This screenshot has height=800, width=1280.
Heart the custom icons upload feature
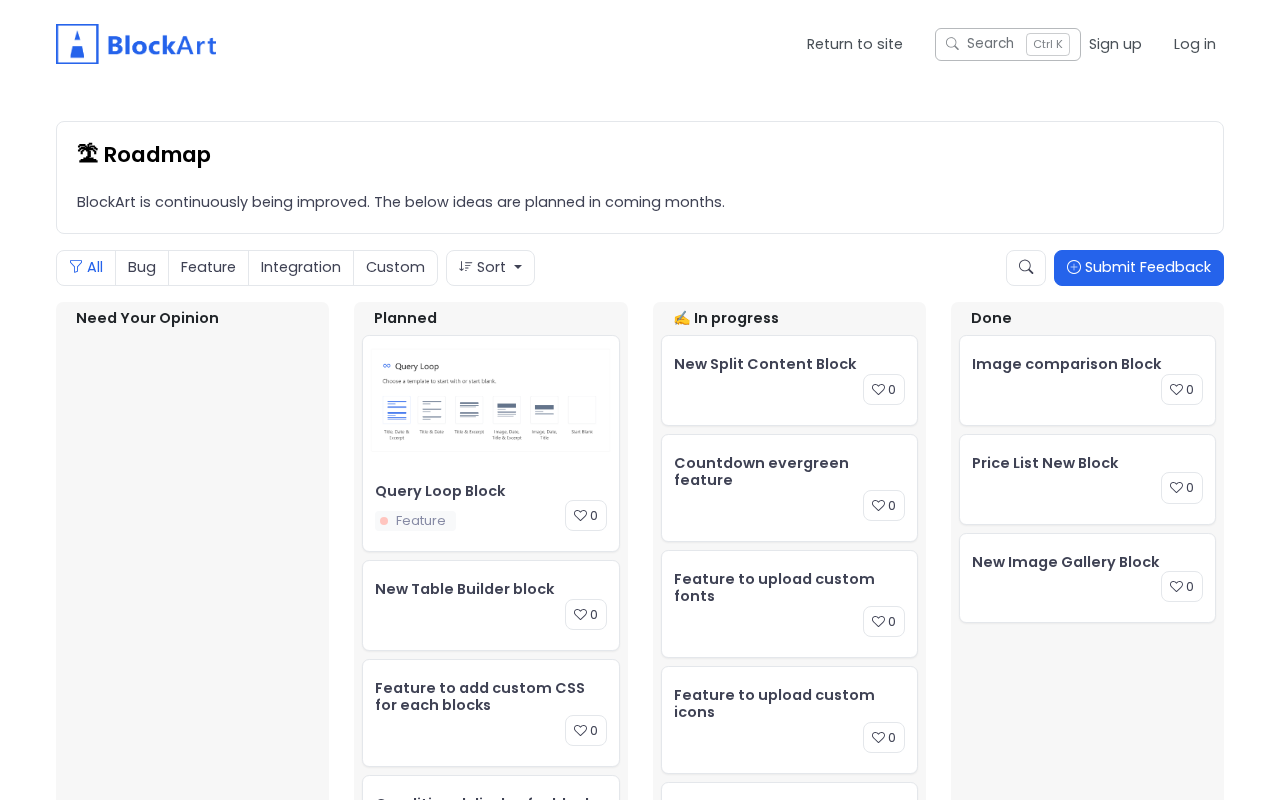[884, 738]
